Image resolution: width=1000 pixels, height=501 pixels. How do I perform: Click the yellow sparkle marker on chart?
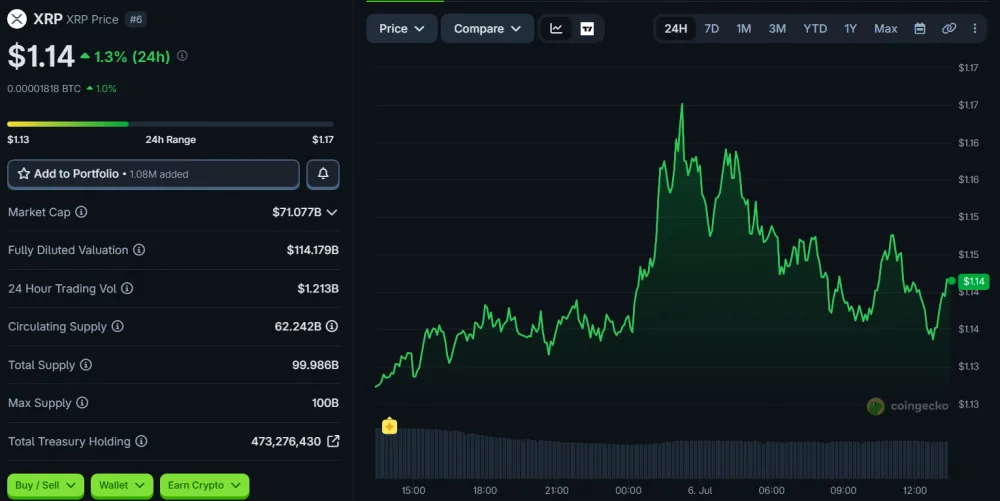tap(389, 426)
